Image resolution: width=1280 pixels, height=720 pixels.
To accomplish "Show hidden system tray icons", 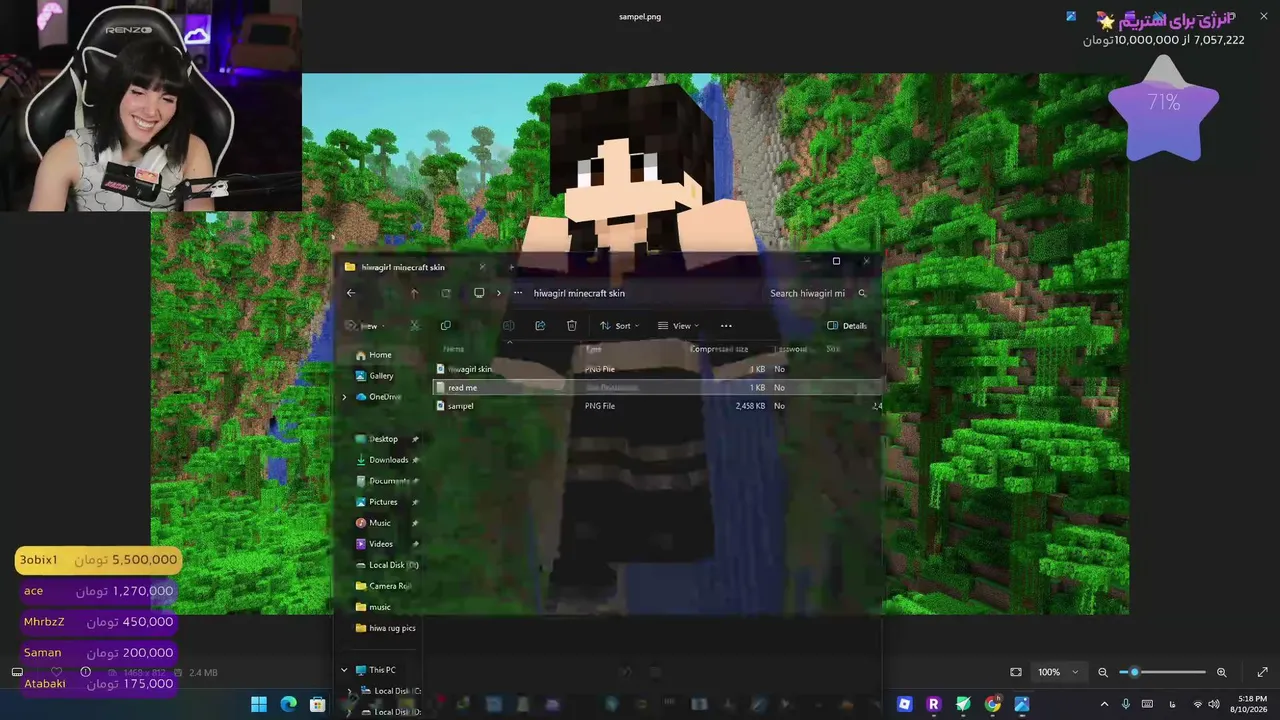I will point(1104,704).
